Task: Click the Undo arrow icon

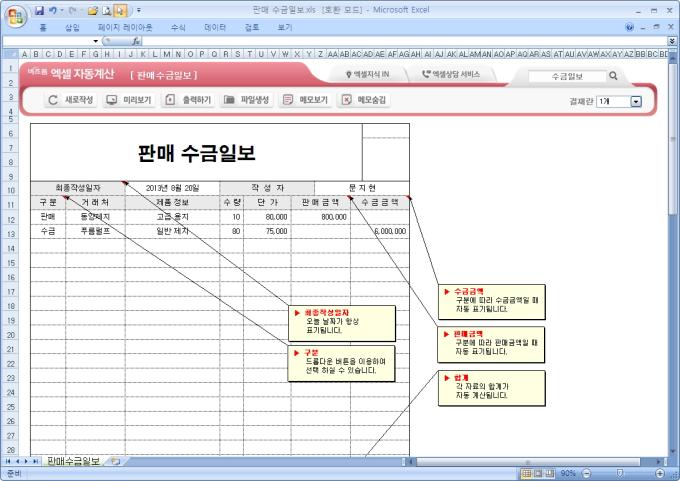Action: tap(52, 10)
